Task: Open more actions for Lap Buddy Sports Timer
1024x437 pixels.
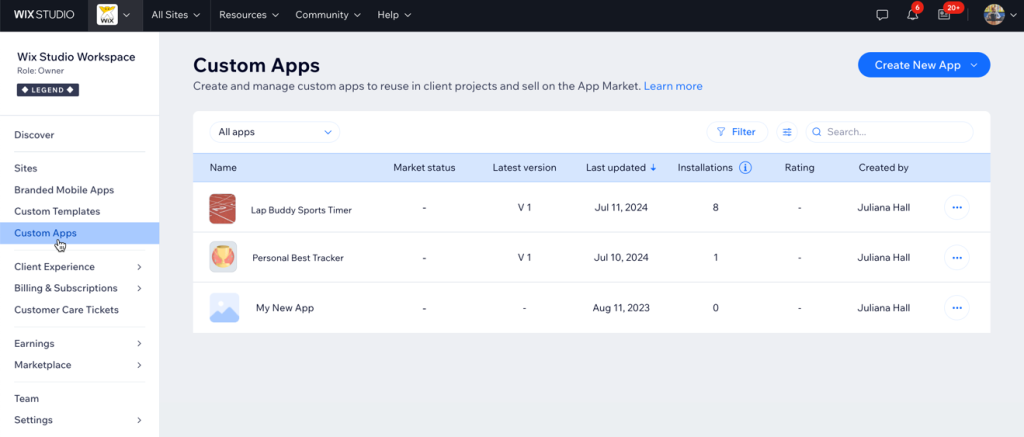Action: point(957,207)
